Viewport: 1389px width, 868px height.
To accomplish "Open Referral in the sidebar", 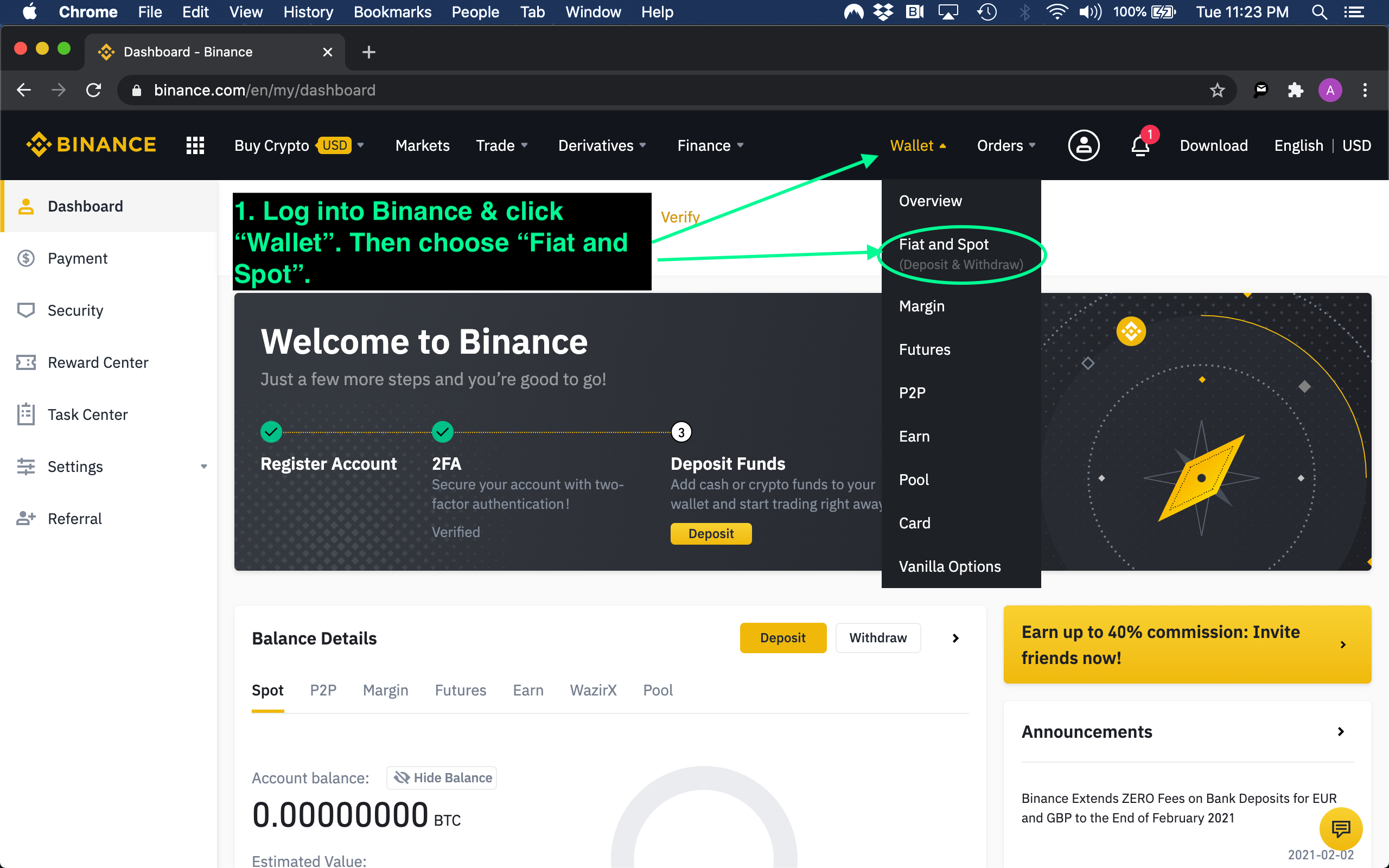I will [x=109, y=519].
